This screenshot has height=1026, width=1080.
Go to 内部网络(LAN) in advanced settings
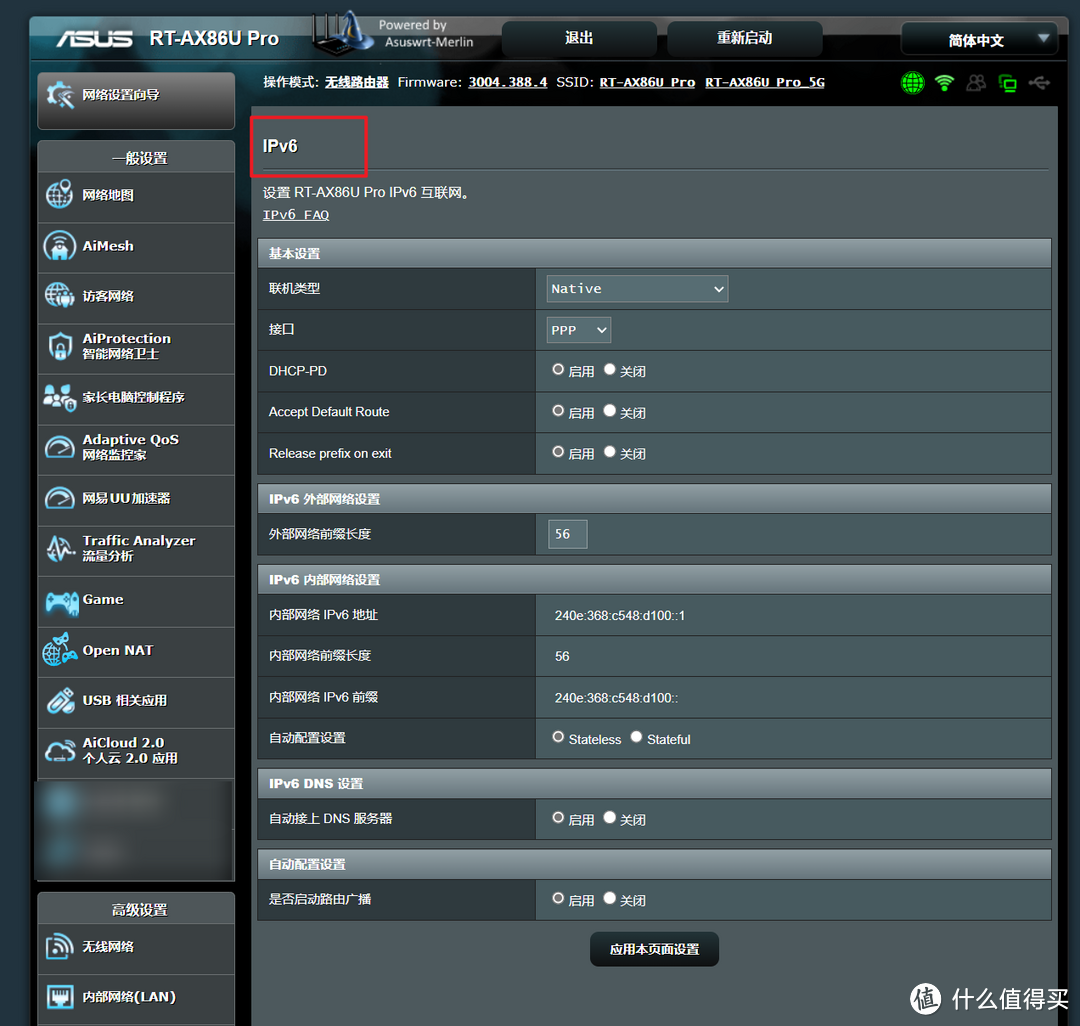[x=128, y=997]
